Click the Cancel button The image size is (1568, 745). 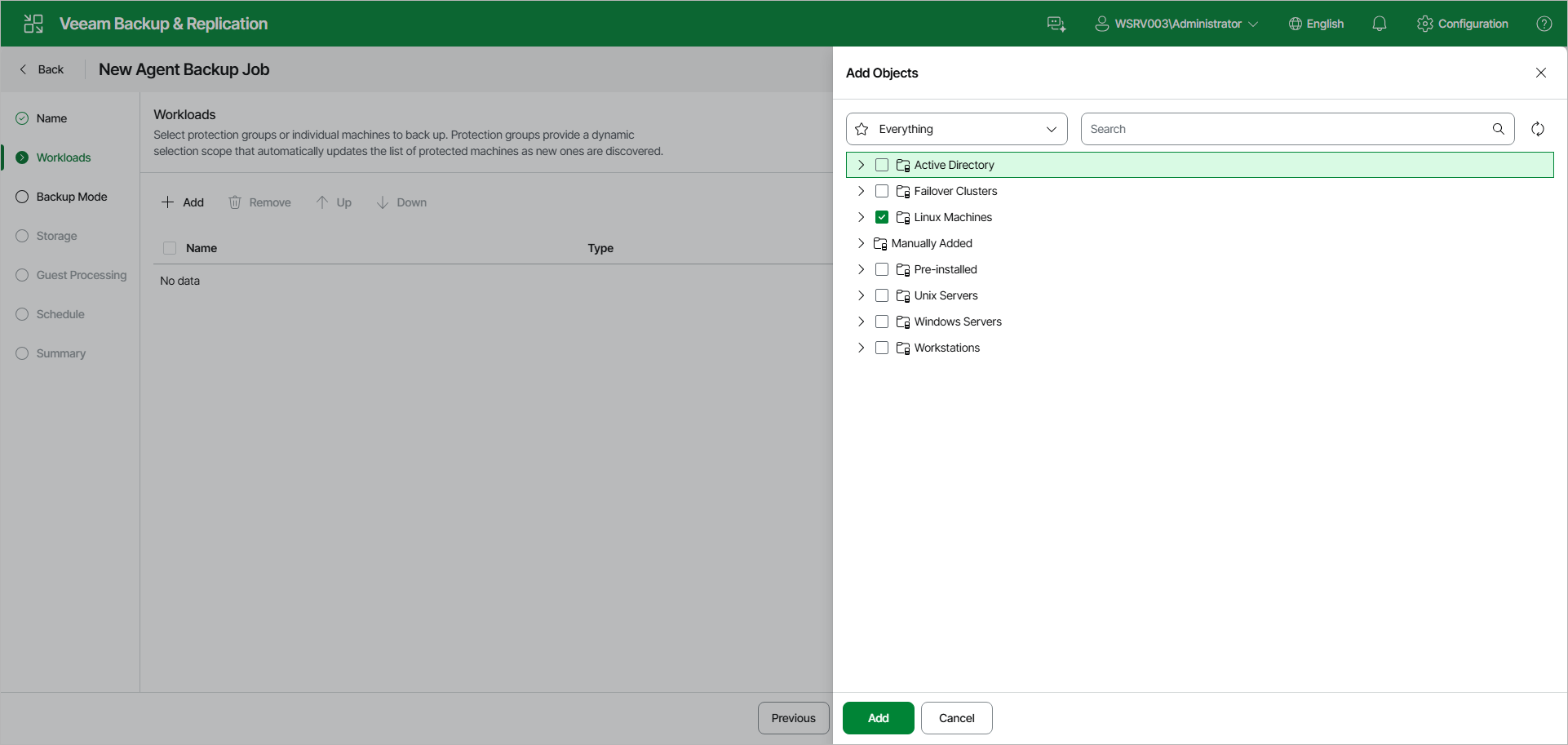pos(957,718)
